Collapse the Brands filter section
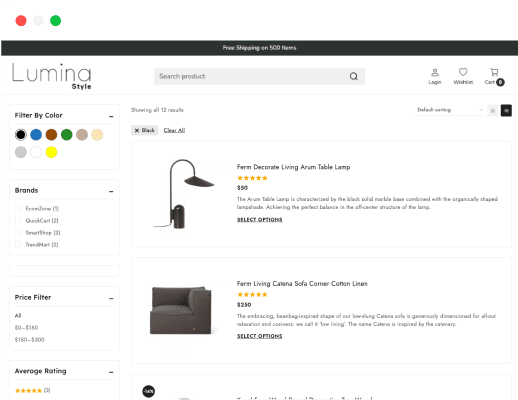 (111, 191)
